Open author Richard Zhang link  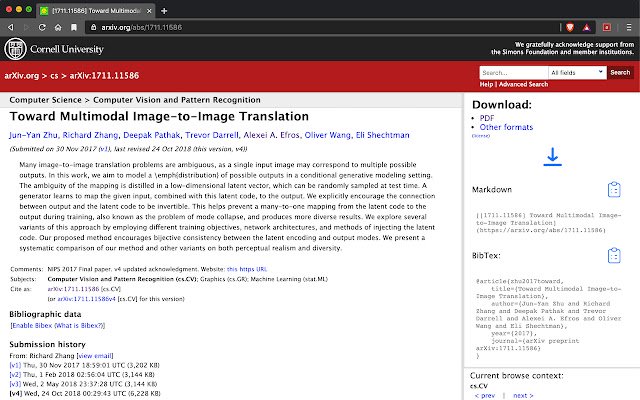point(90,135)
